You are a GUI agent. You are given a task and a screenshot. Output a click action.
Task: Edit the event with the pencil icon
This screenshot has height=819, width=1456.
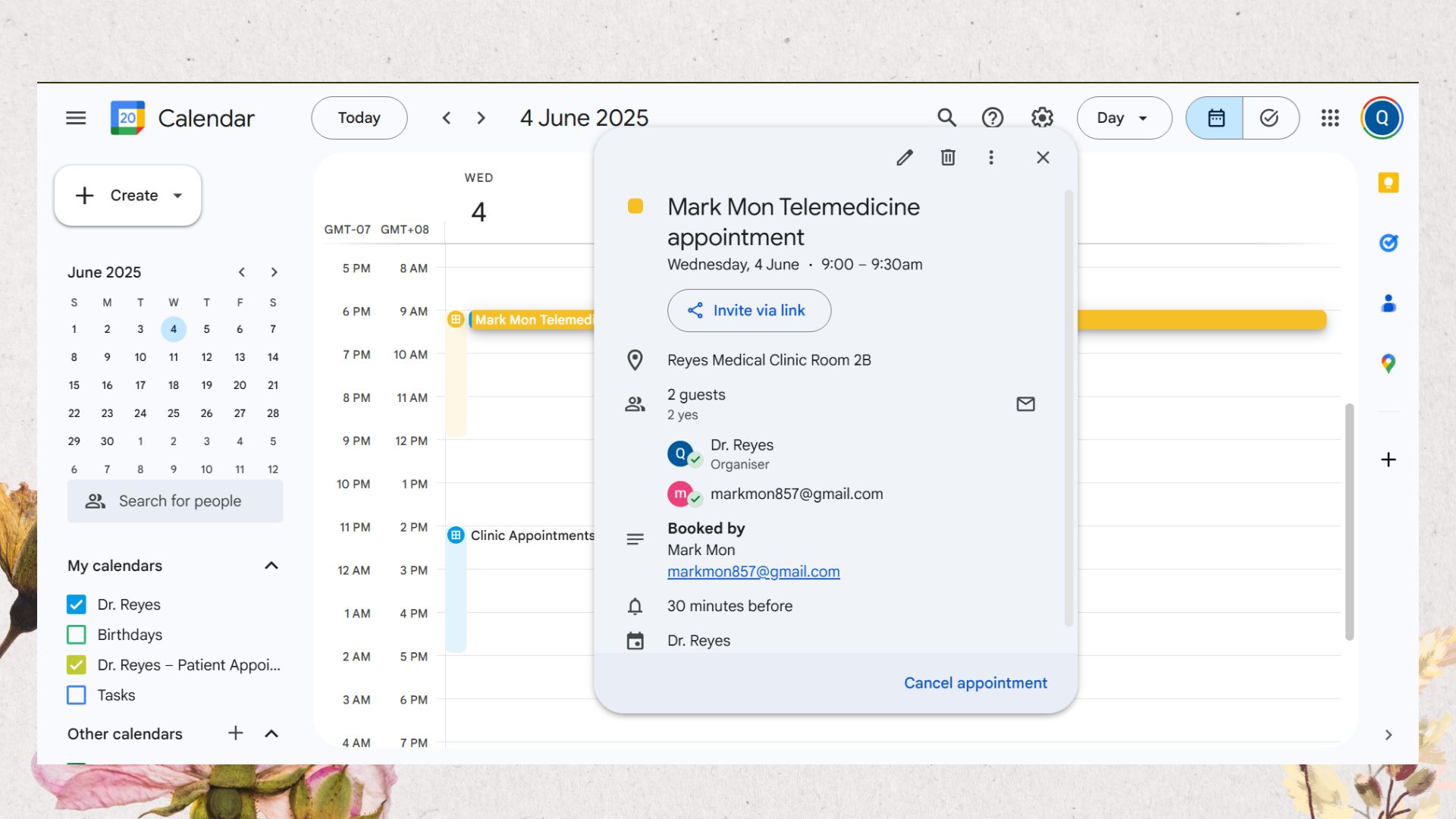(x=905, y=157)
